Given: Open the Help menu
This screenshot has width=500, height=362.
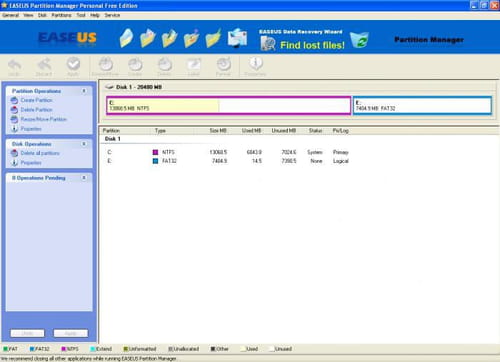Looking at the screenshot, I should 95,15.
